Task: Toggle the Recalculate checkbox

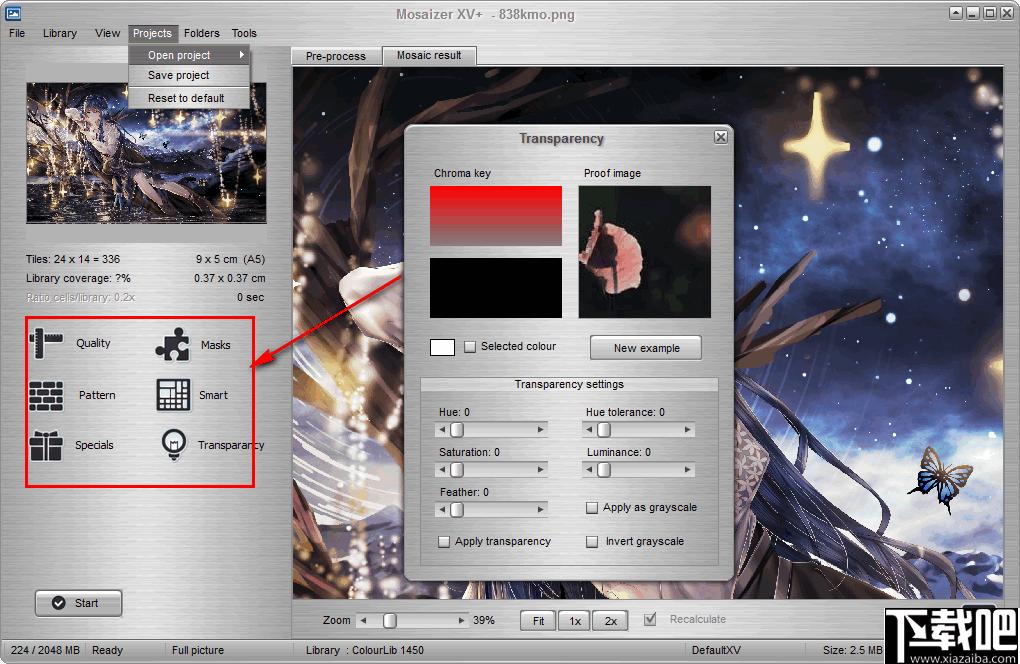Action: point(650,619)
